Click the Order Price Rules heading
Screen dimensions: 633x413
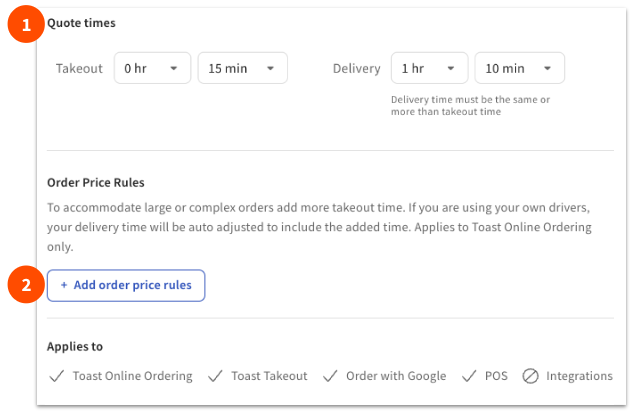coord(96,182)
